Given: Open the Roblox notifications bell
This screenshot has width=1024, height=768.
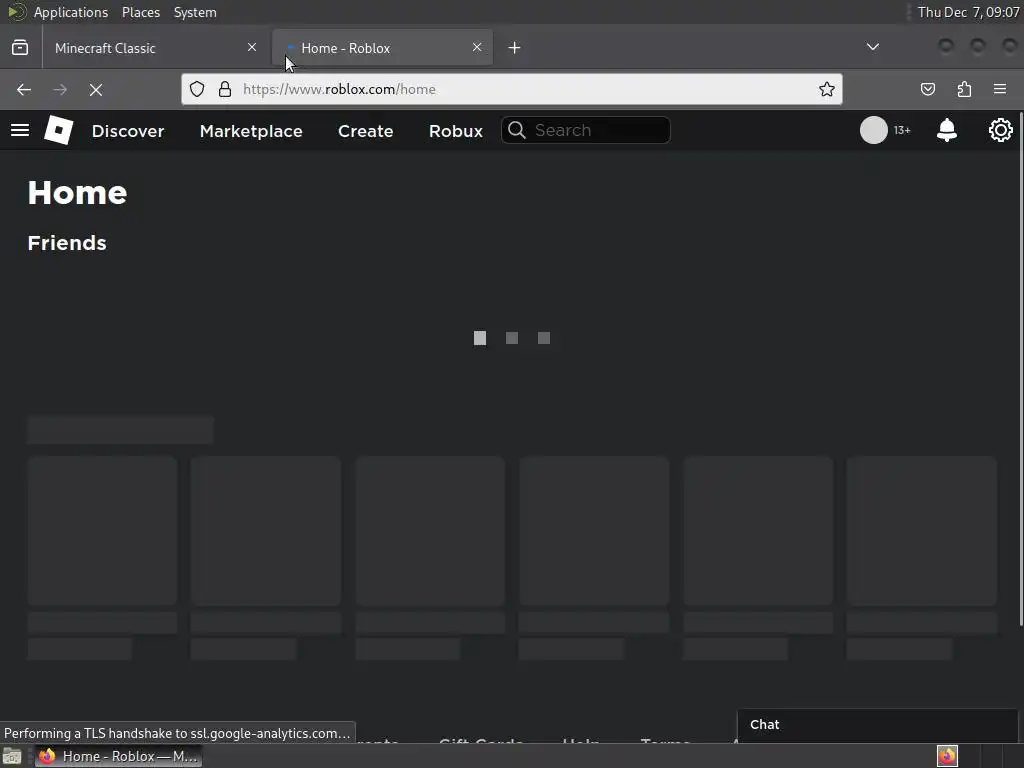Looking at the screenshot, I should coord(946,131).
